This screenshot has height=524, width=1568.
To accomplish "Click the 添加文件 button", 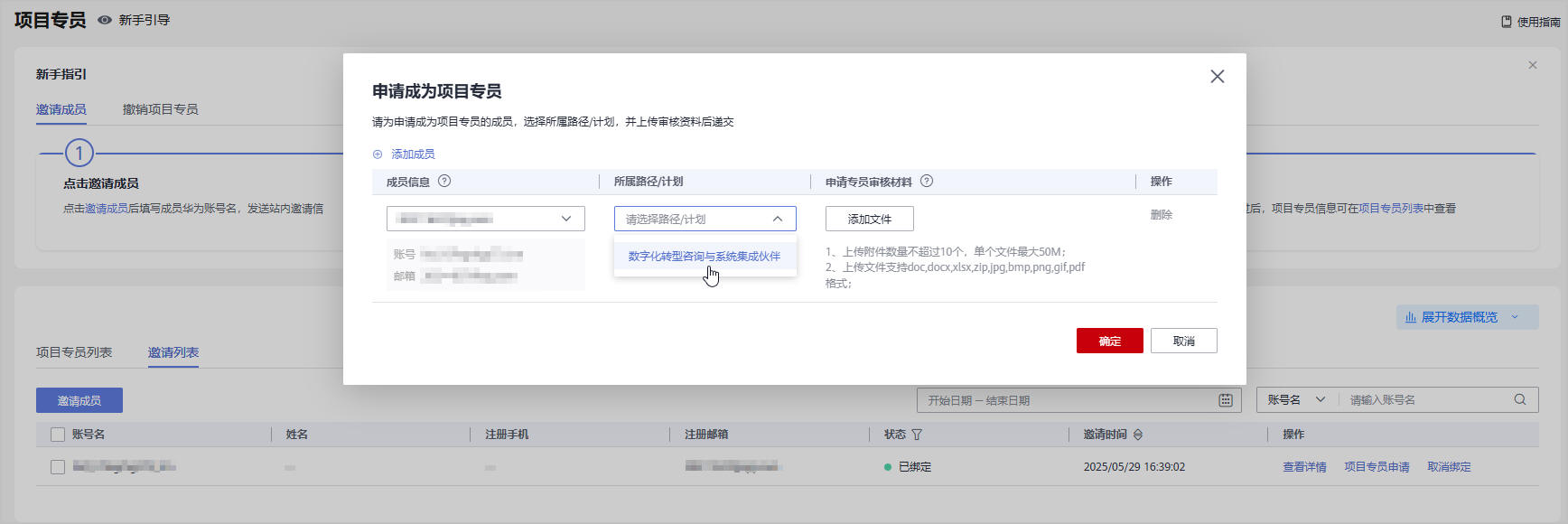I will (x=869, y=219).
